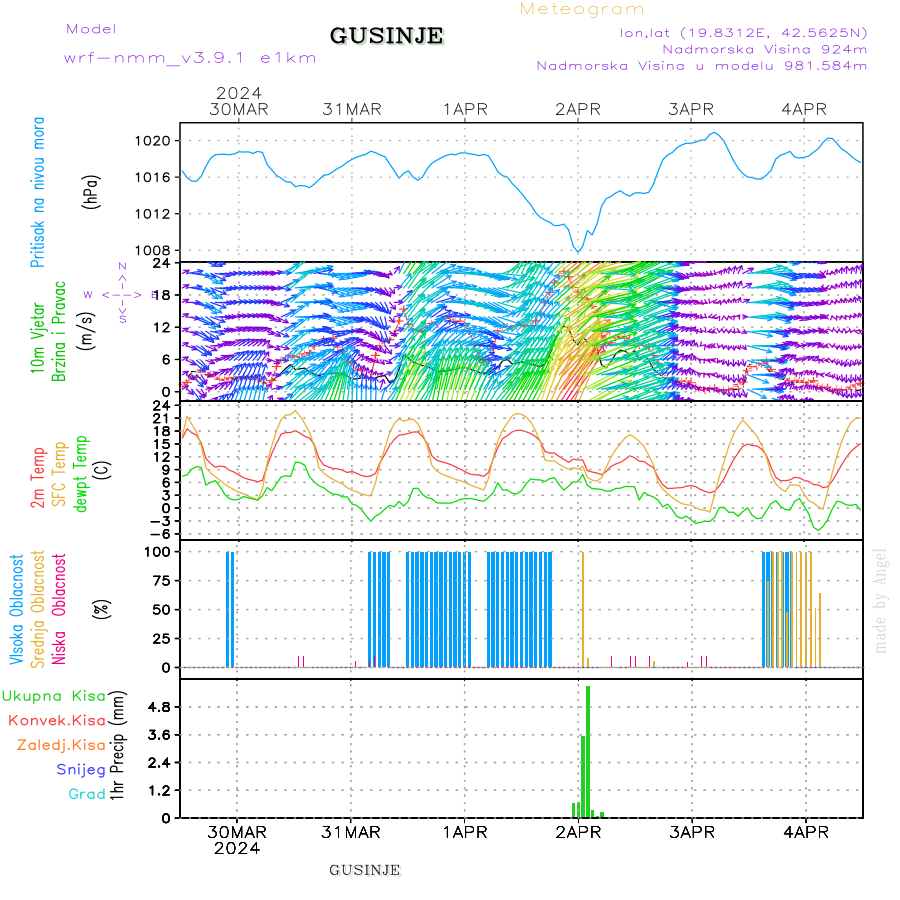Click the dewpt Temp green label

(x=81, y=474)
